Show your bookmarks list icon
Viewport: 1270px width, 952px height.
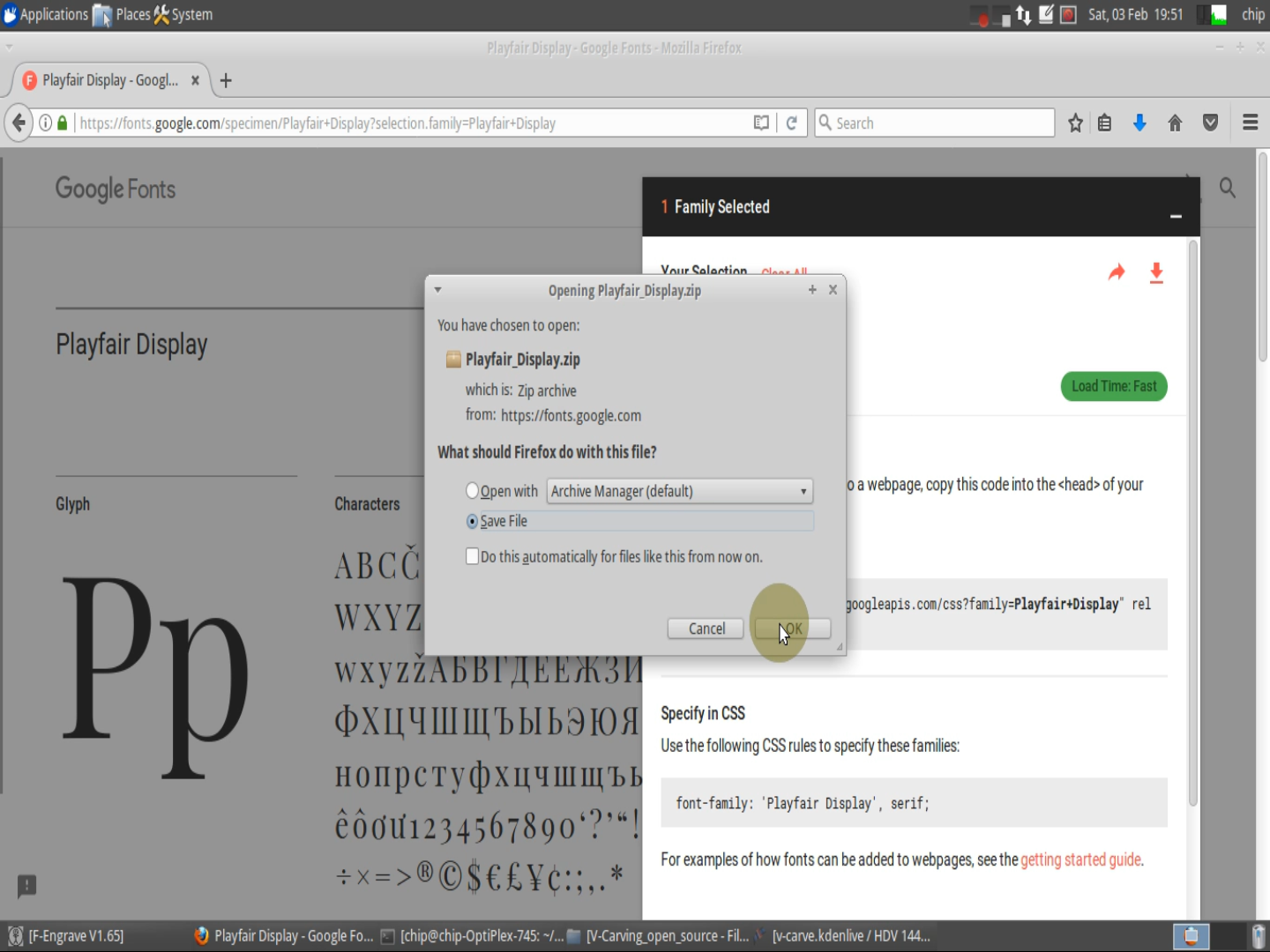coord(1104,123)
